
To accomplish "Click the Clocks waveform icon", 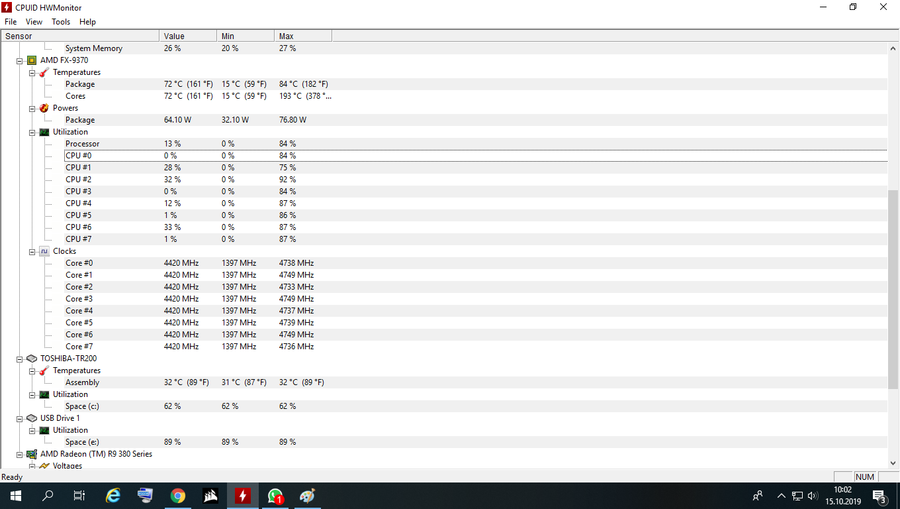I will [x=44, y=251].
